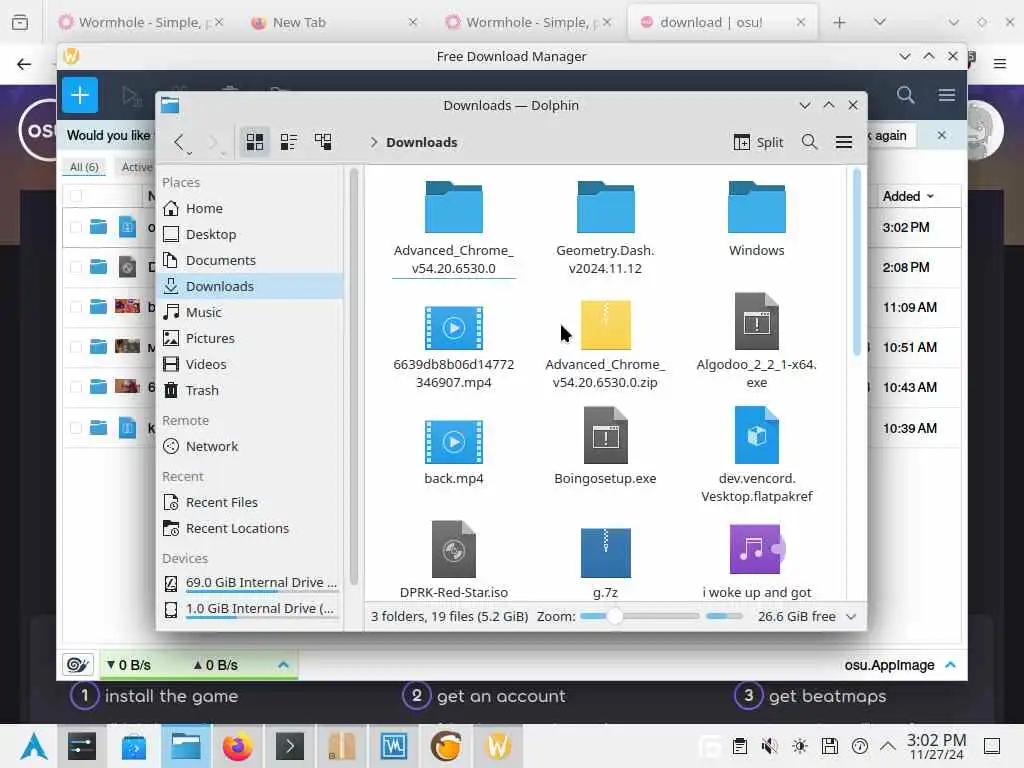Open Music in Places sidebar
Viewport: 1024px width, 768px height.
click(x=251, y=312)
